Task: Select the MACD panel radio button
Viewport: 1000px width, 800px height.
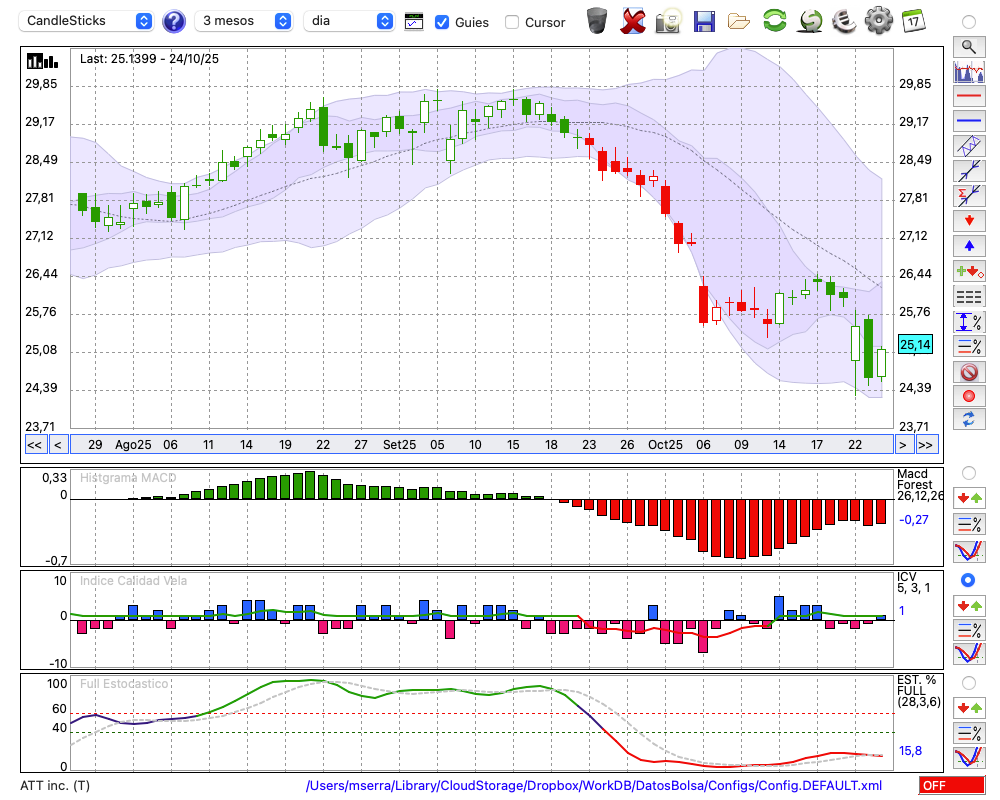Action: tap(969, 473)
